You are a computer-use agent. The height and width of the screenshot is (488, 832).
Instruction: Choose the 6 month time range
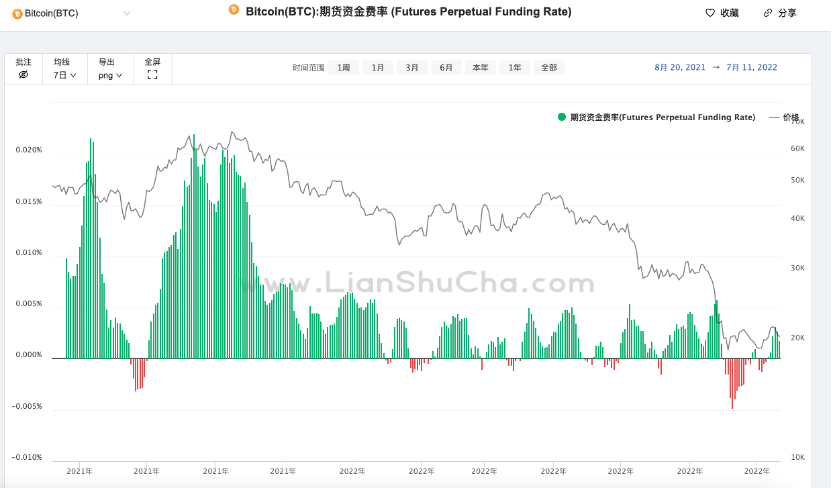[446, 68]
